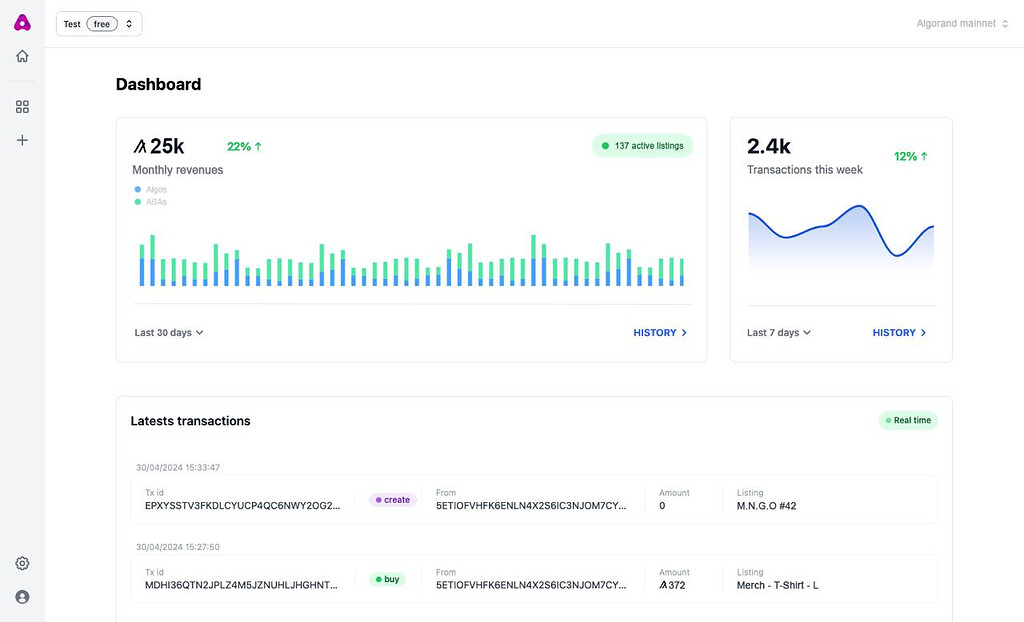1024x622 pixels.
Task: Select the create tag on first transaction
Action: coord(392,499)
